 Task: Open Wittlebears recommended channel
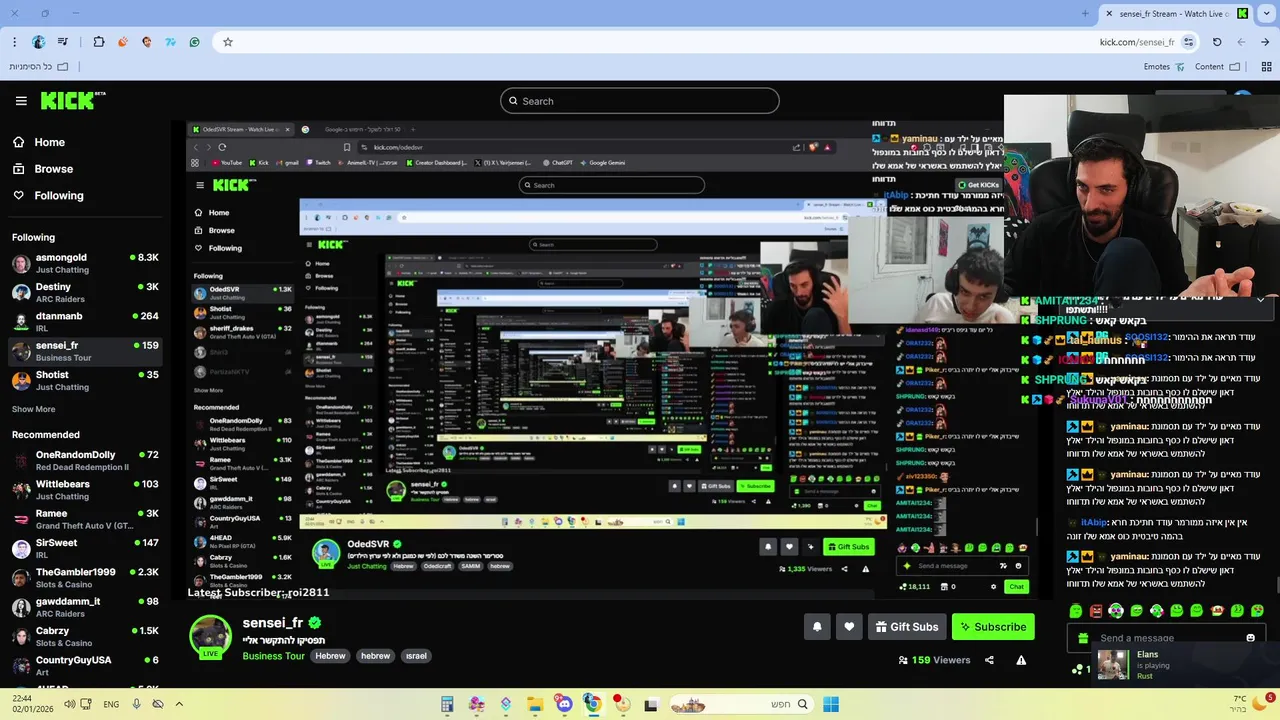coord(85,490)
